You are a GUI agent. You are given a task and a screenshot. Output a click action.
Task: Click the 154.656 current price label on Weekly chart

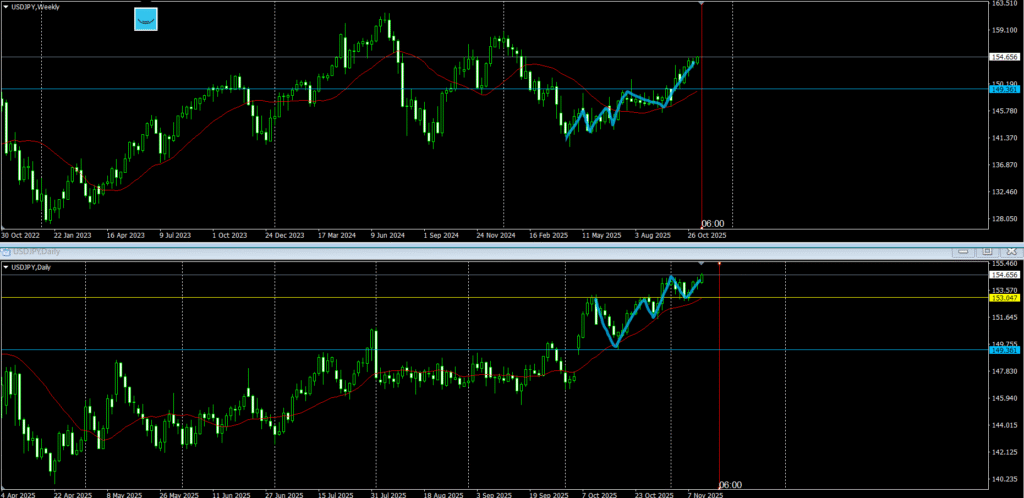(1003, 56)
